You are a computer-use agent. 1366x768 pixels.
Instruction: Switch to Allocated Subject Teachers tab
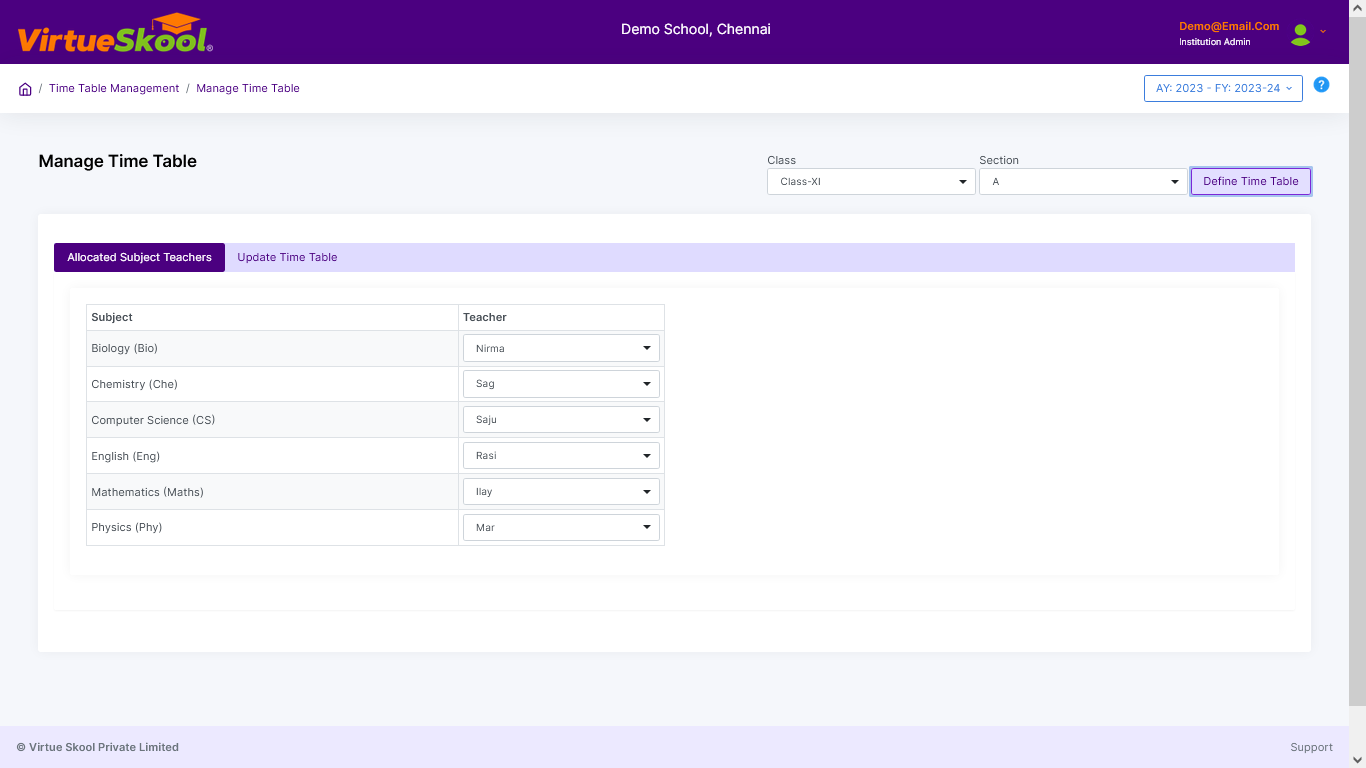(x=139, y=257)
